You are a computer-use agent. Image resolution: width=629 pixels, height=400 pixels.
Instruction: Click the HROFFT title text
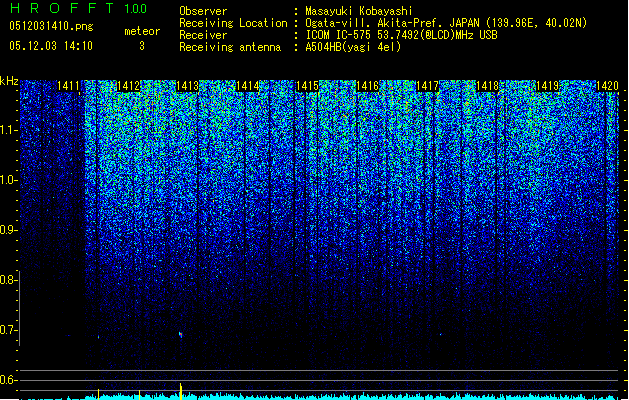(x=62, y=8)
